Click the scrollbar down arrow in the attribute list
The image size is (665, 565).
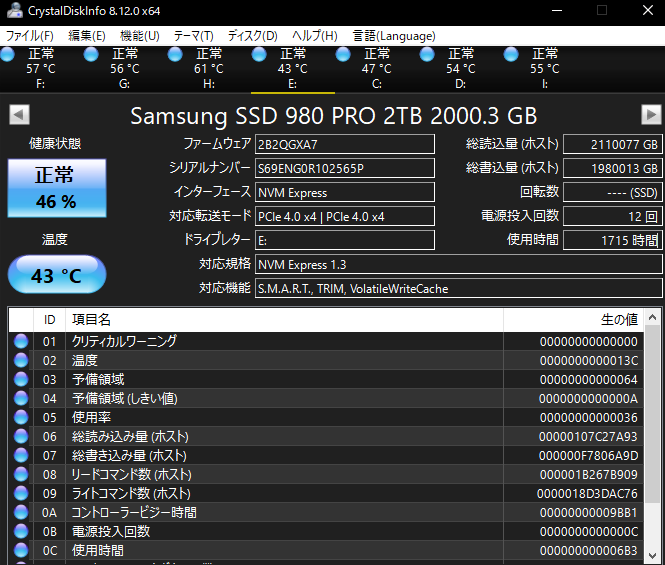click(652, 556)
